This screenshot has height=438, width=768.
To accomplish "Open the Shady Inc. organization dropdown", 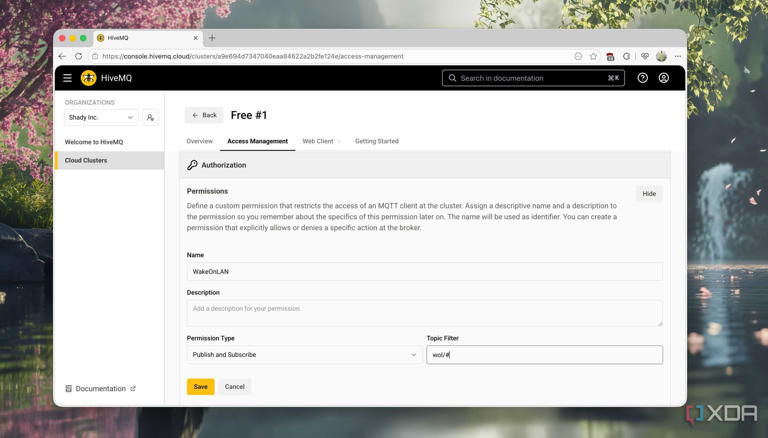I will pos(101,118).
